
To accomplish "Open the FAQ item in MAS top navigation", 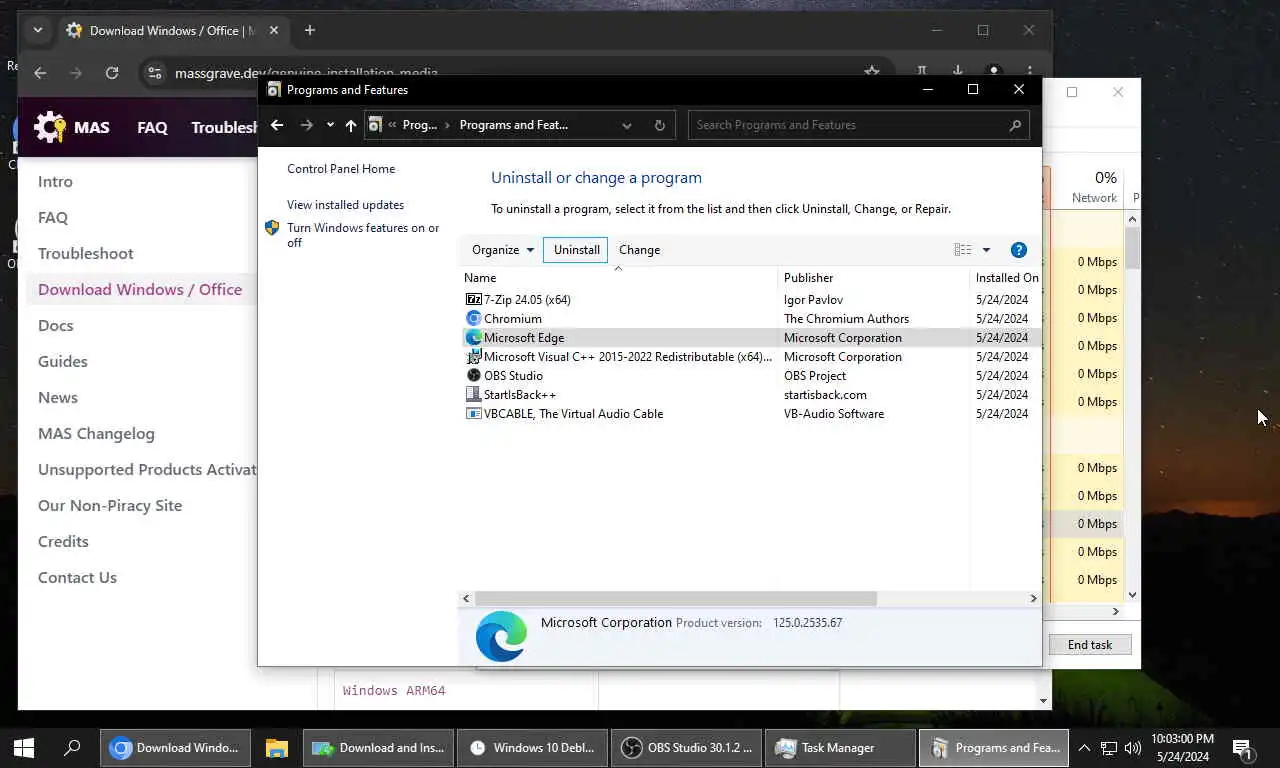I will click(152, 127).
